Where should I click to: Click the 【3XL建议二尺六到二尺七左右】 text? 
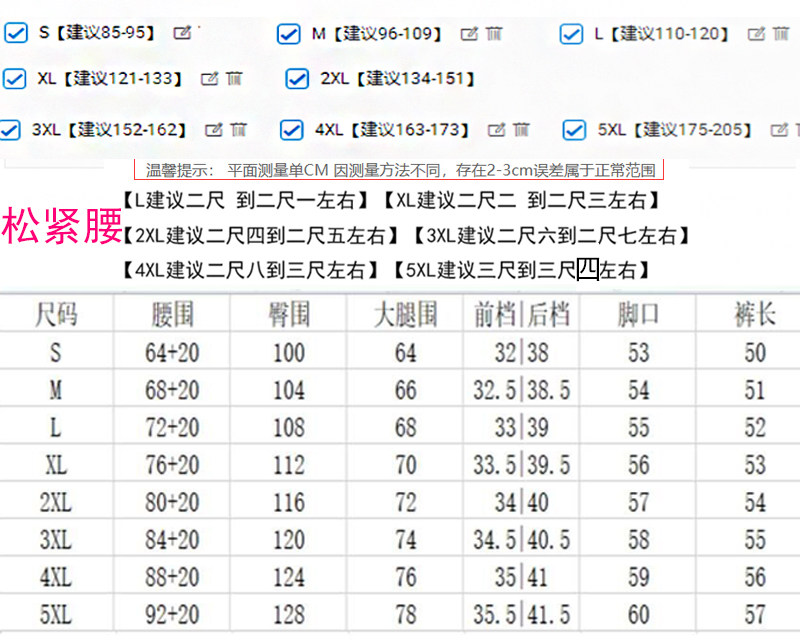(551, 235)
